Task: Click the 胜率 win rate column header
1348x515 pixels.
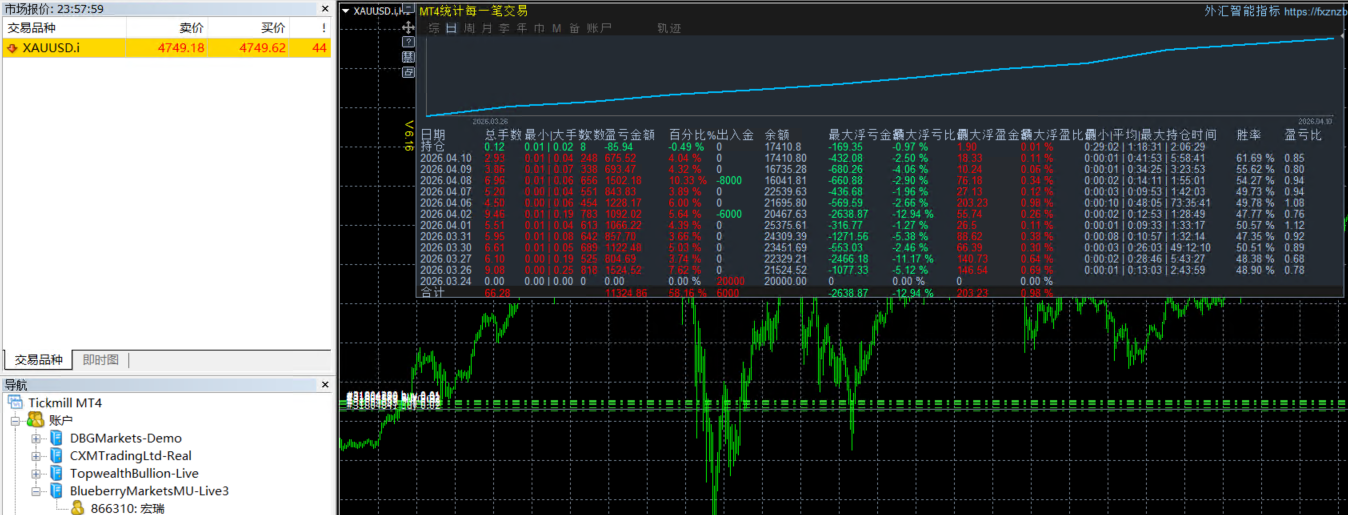Action: tap(1248, 134)
